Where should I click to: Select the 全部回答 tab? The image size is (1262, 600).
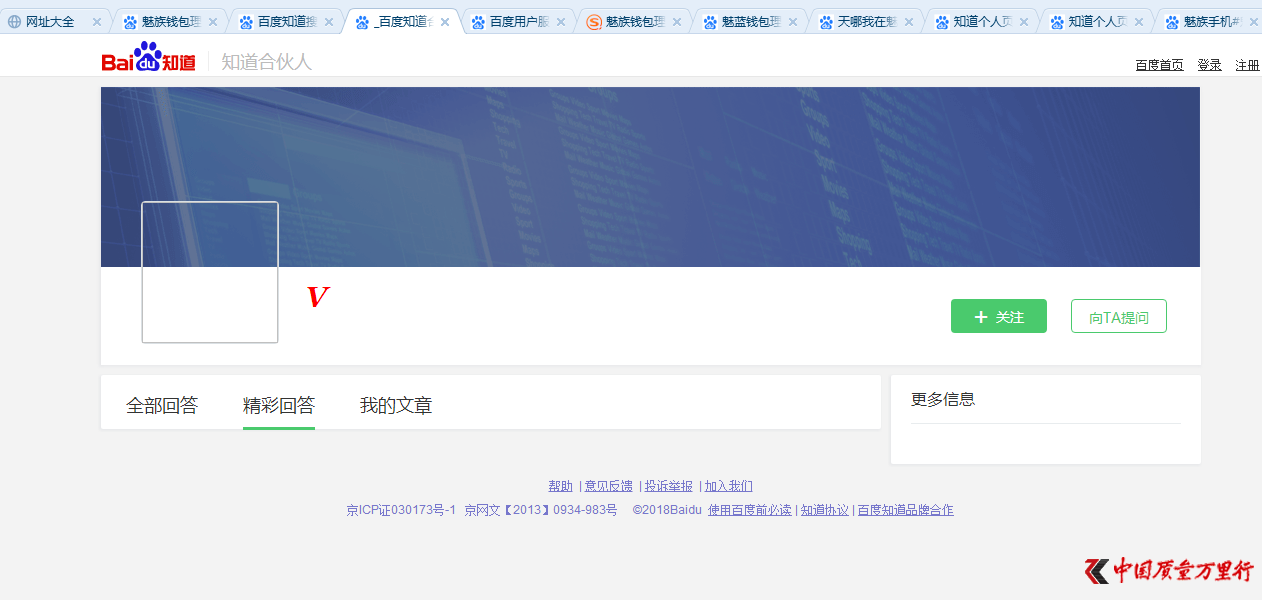pyautogui.click(x=162, y=406)
